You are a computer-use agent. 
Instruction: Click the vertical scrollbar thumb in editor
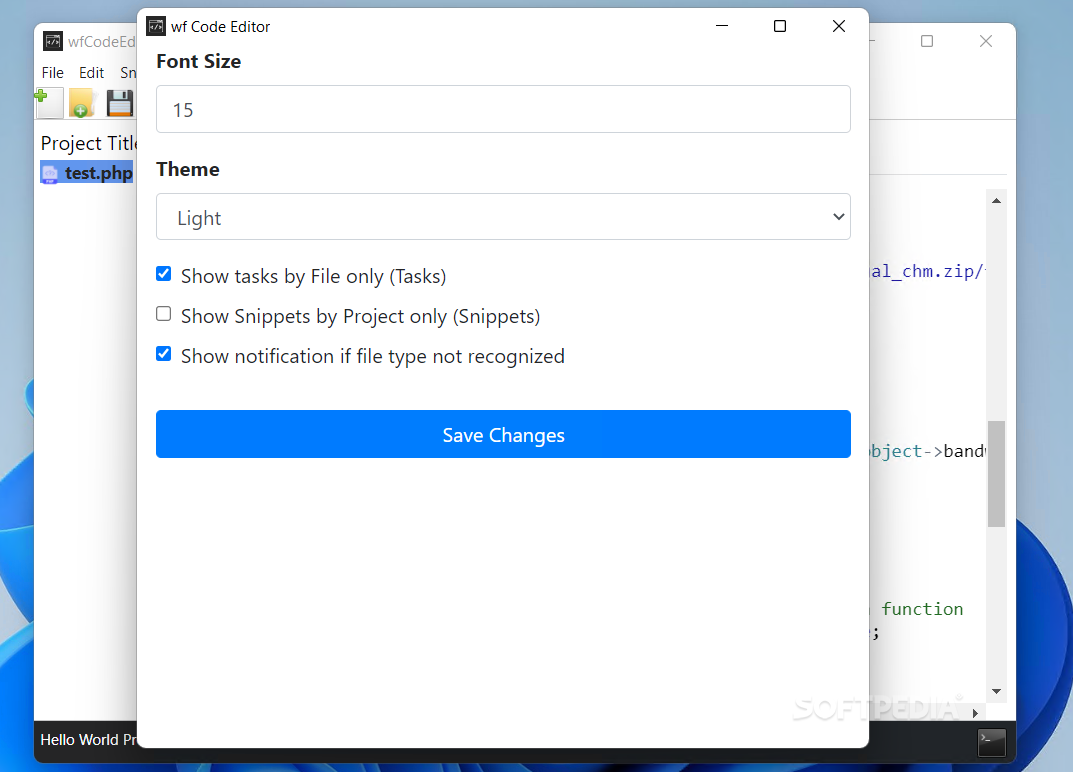click(x=996, y=474)
